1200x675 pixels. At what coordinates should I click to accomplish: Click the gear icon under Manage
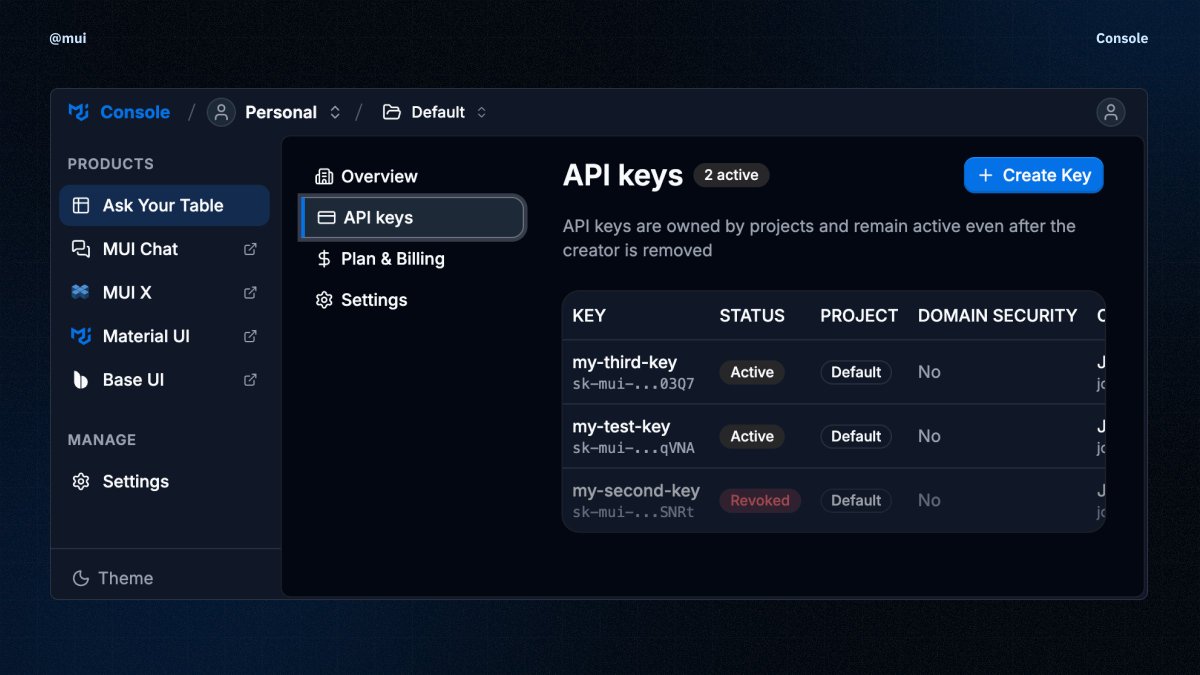point(81,481)
